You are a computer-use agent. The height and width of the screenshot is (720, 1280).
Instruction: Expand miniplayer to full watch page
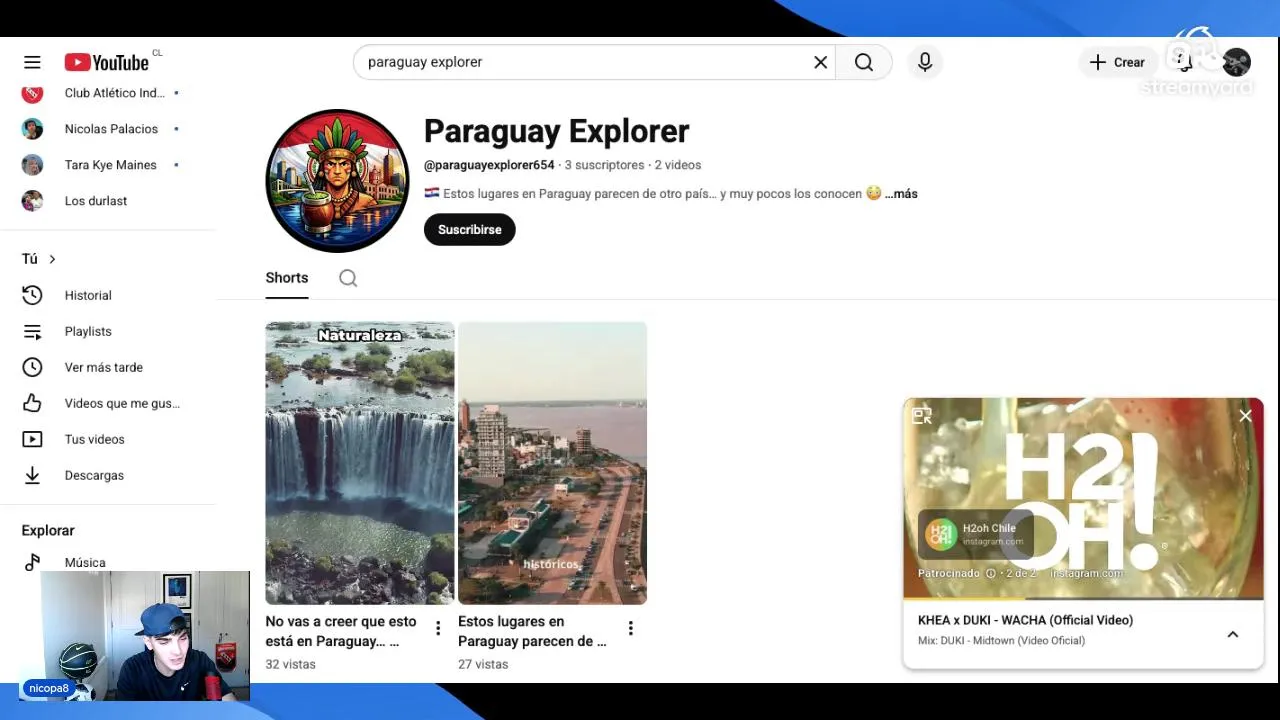(x=922, y=416)
